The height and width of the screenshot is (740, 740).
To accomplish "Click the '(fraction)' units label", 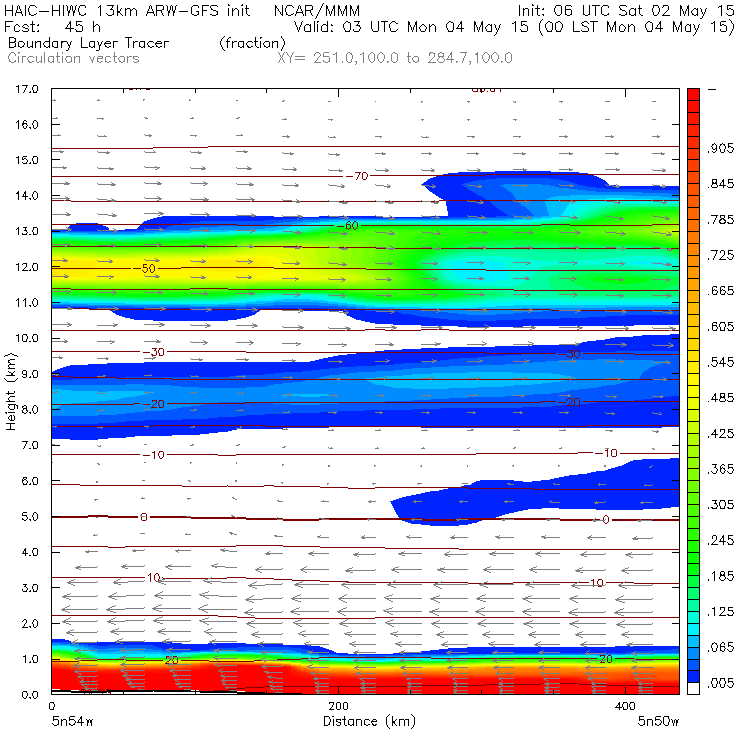I will (252, 43).
